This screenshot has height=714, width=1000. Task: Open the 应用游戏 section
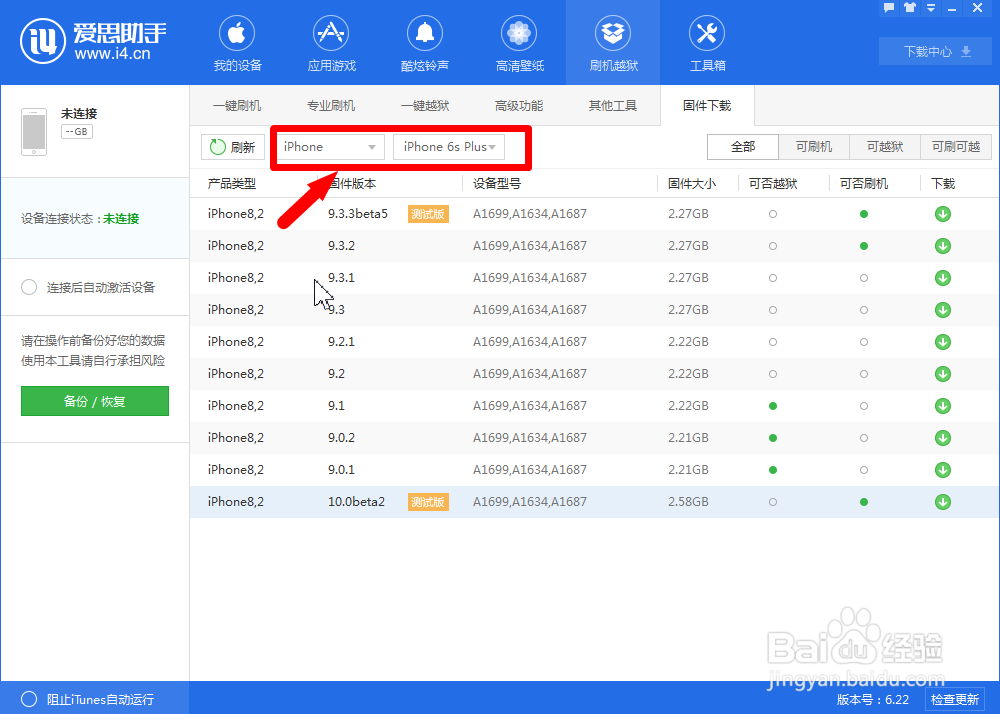(x=330, y=42)
